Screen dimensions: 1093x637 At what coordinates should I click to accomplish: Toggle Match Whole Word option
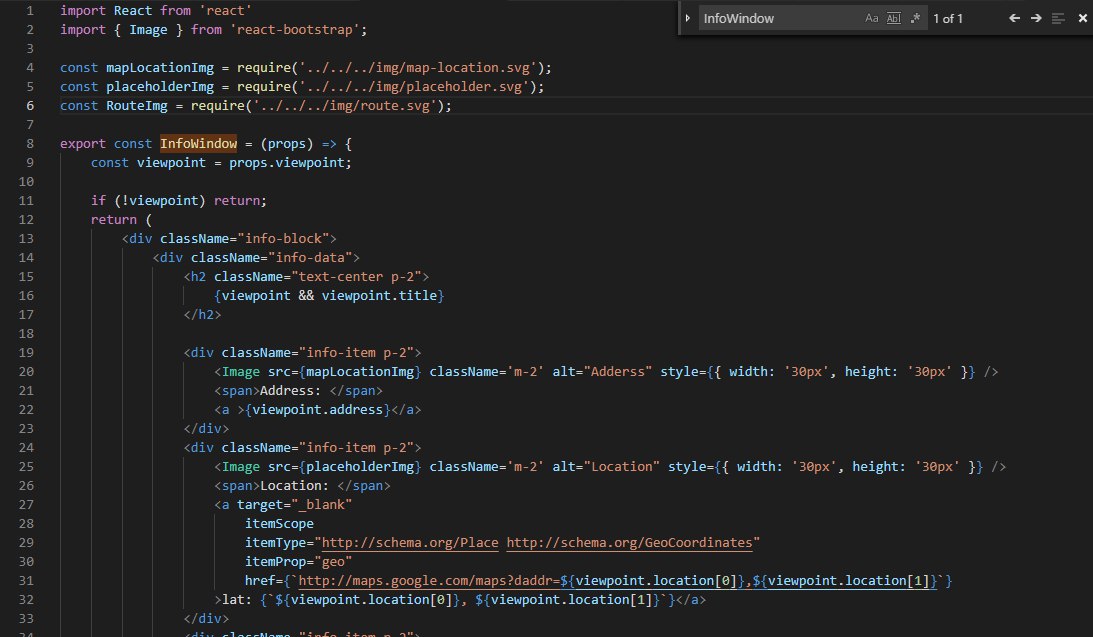[893, 18]
